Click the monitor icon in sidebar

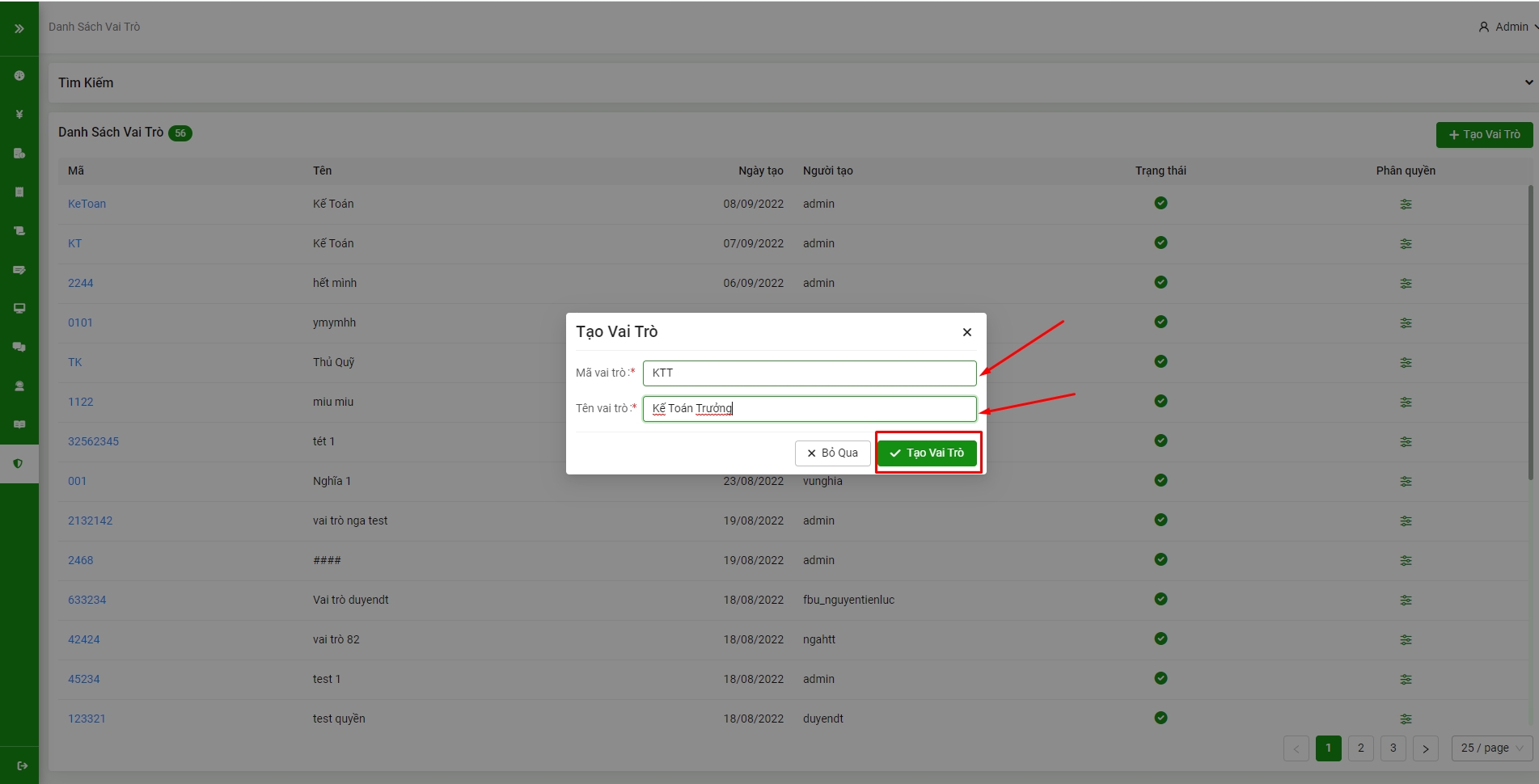19,308
